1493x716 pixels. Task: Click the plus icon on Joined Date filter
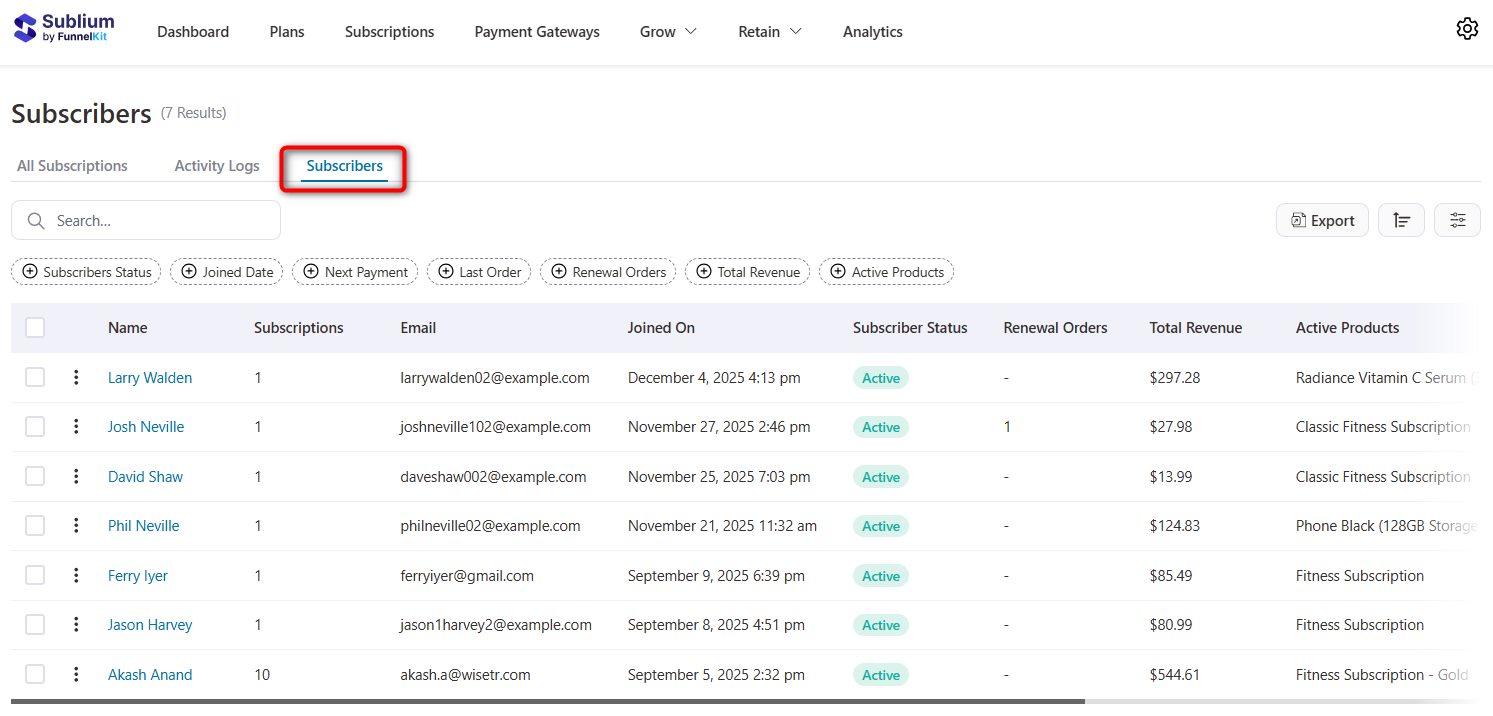coord(188,271)
